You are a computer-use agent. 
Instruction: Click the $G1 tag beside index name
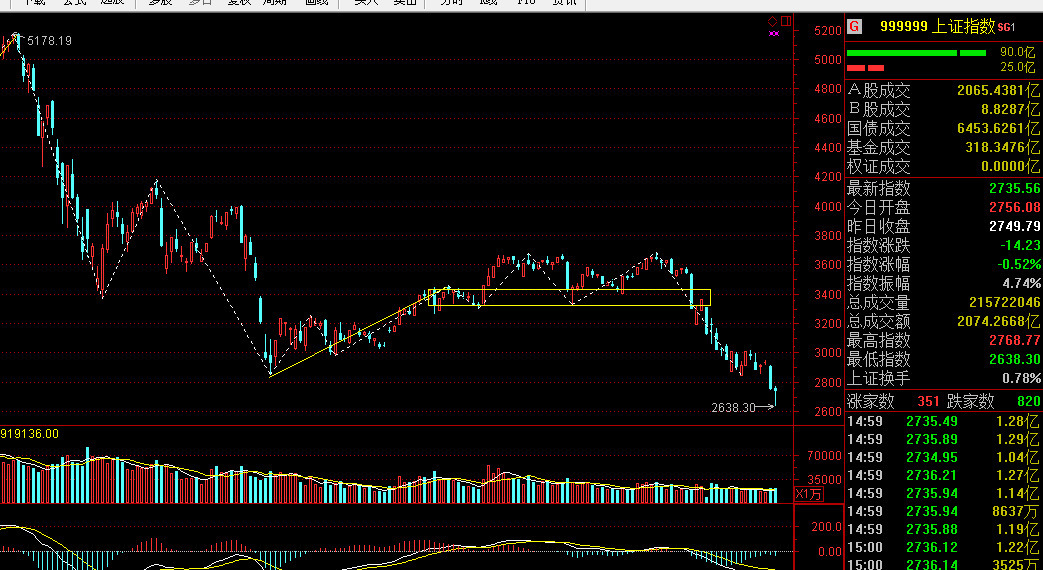click(x=1006, y=27)
